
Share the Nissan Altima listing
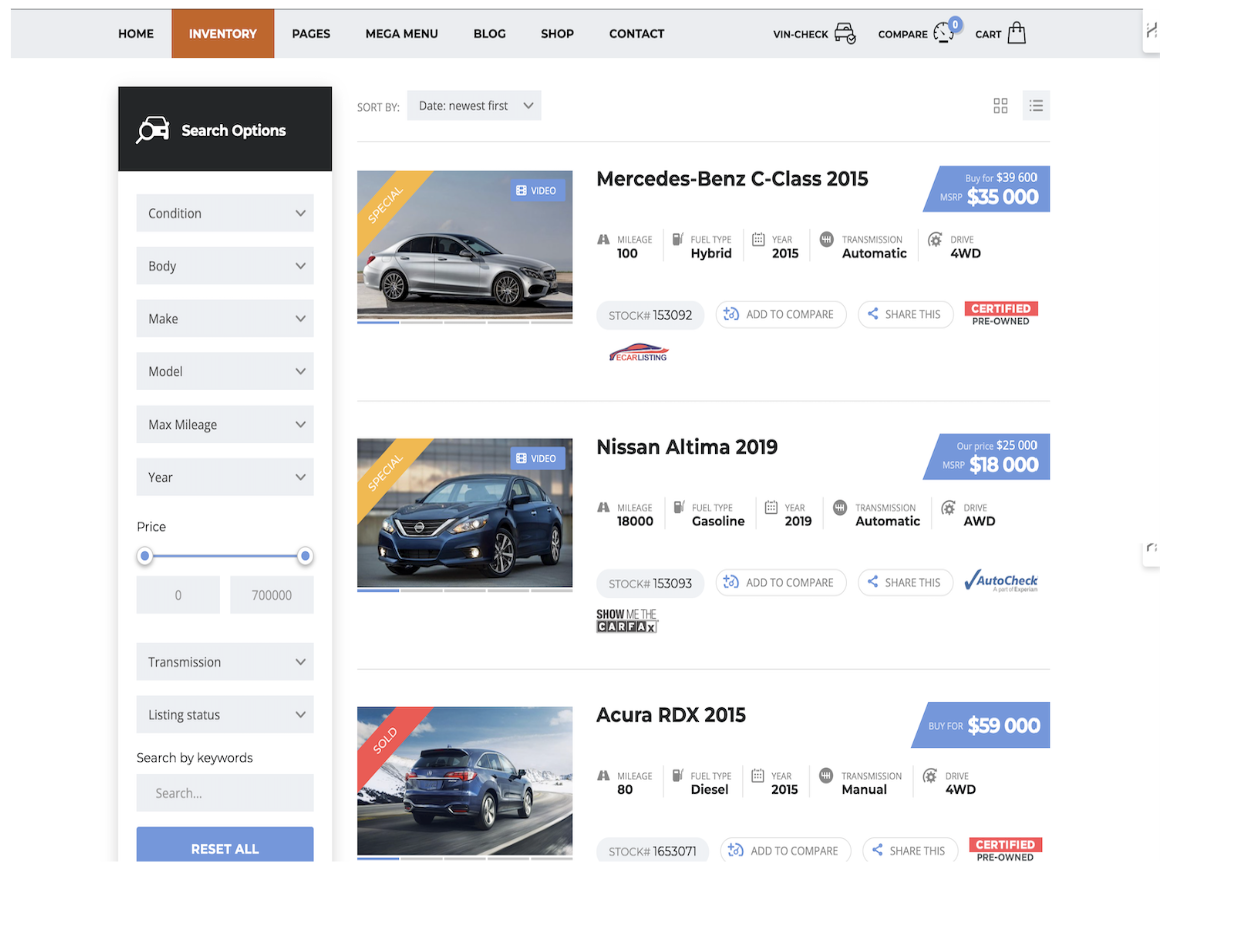pos(905,582)
